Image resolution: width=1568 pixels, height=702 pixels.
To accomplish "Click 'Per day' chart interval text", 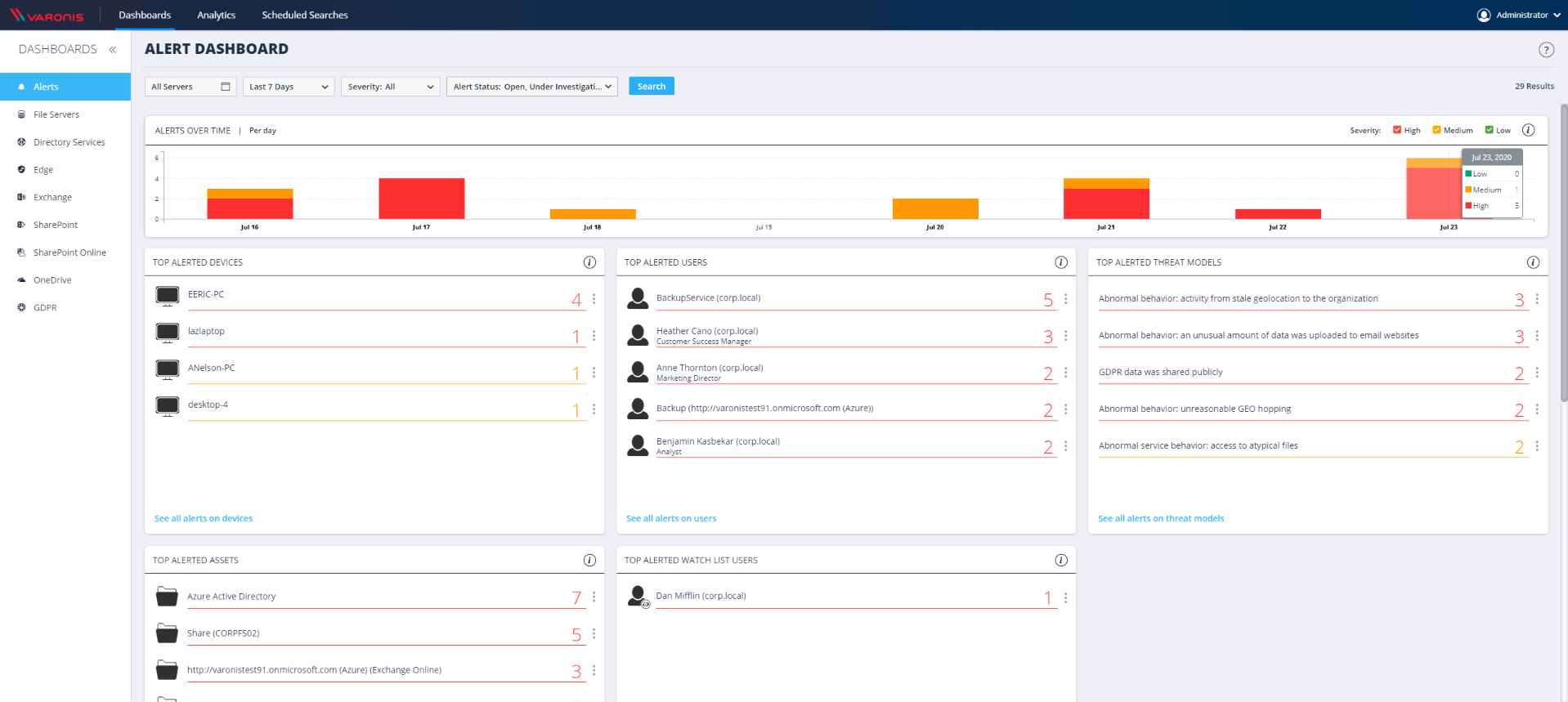I will pos(262,131).
